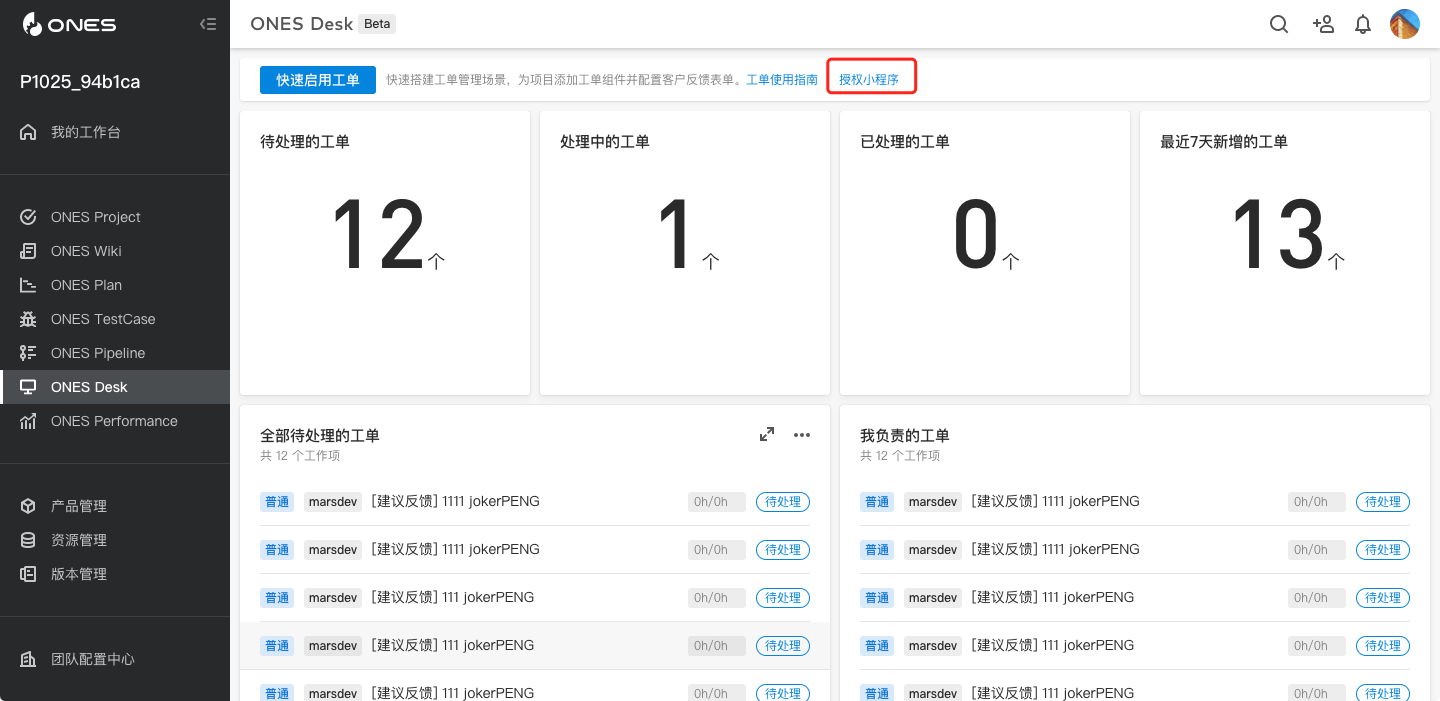1440x701 pixels.
Task: Click the invite member icon
Action: pos(1323,24)
